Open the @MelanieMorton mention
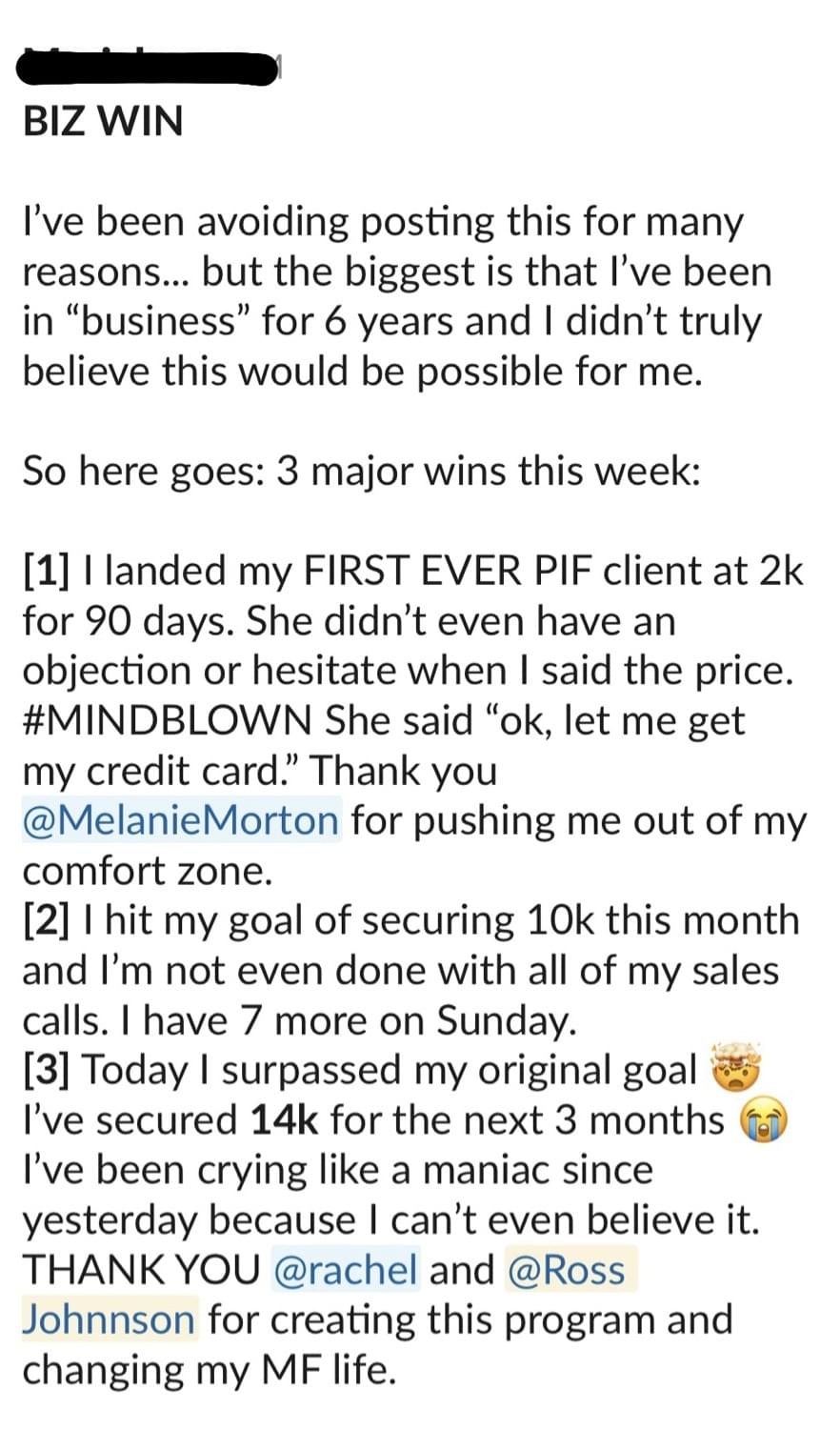 point(181,820)
